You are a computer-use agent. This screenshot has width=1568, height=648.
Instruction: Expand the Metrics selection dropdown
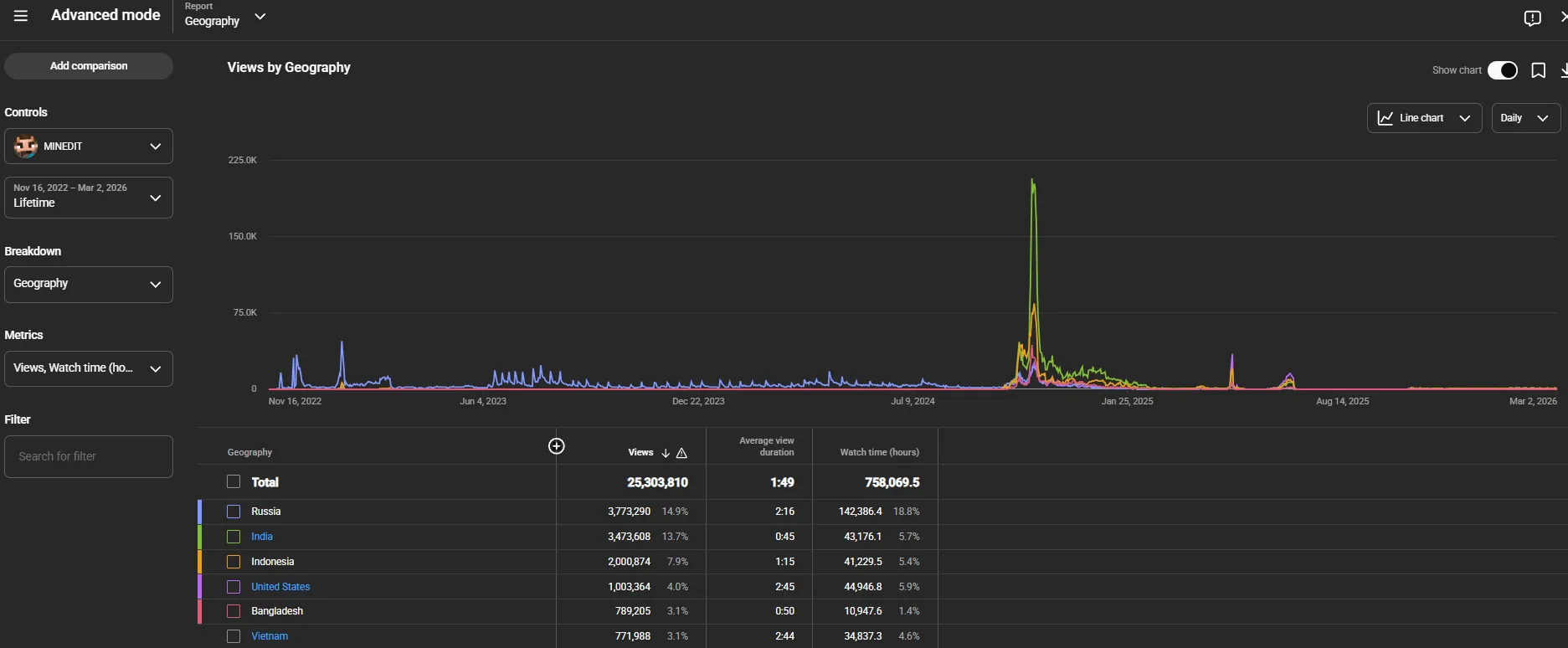click(x=89, y=368)
